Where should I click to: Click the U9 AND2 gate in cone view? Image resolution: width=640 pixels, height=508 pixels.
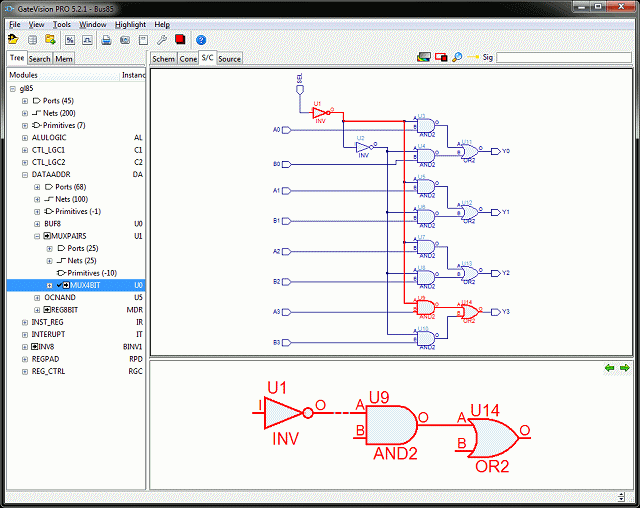[391, 425]
